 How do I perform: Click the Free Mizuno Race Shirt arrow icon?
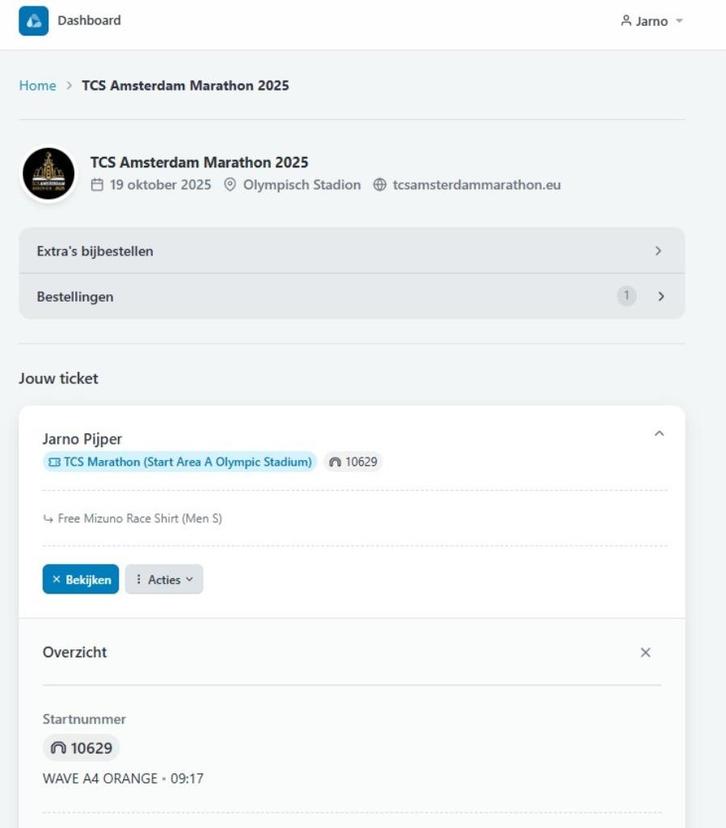click(48, 519)
